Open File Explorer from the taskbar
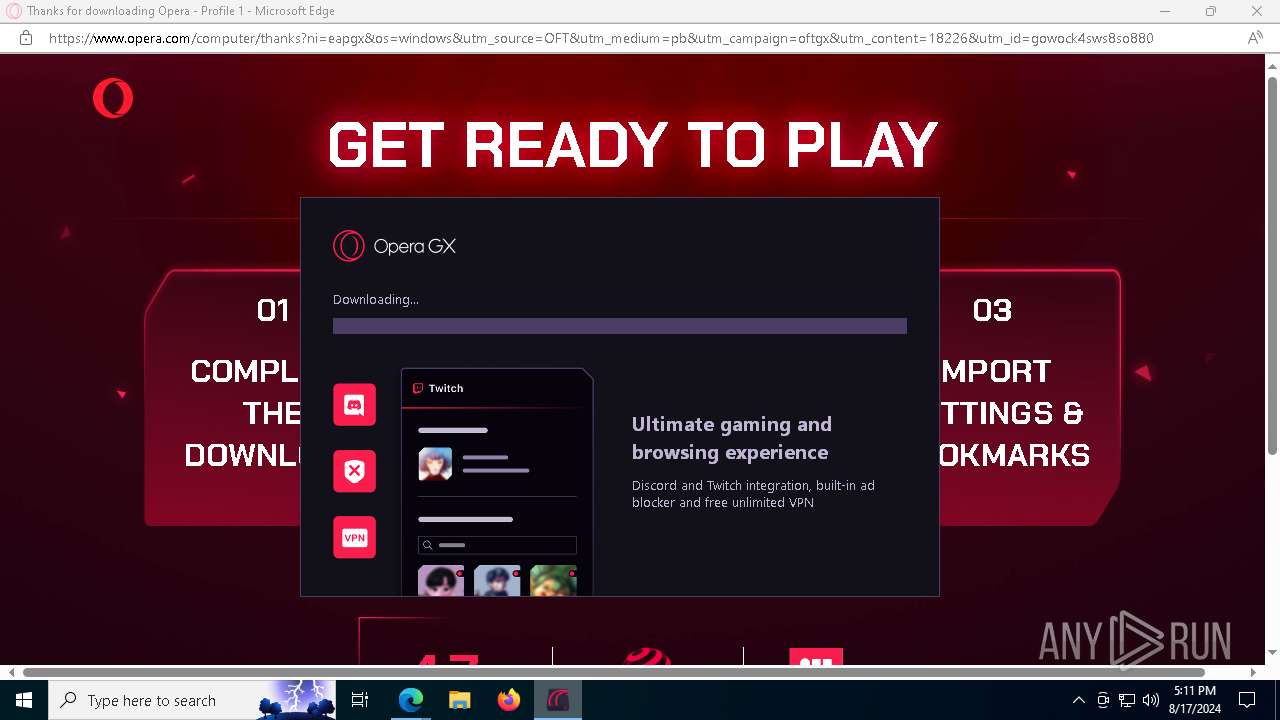 click(x=459, y=700)
